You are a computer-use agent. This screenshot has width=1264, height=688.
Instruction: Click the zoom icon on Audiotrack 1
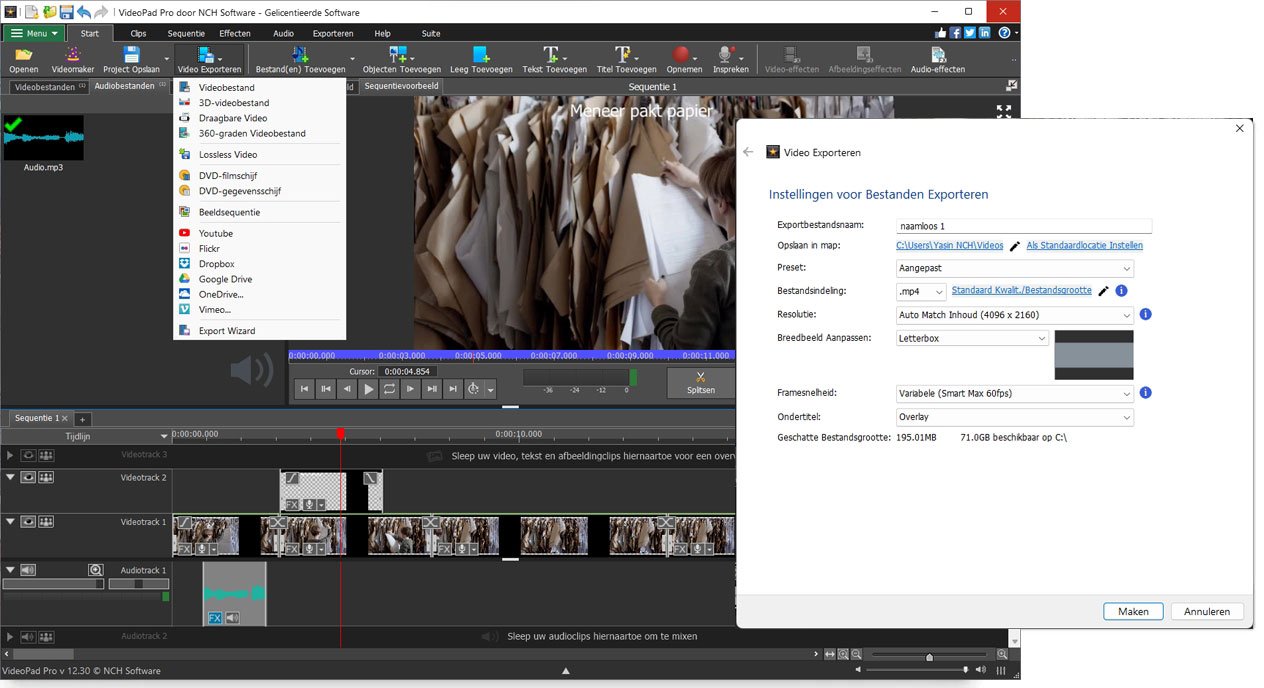coord(95,570)
